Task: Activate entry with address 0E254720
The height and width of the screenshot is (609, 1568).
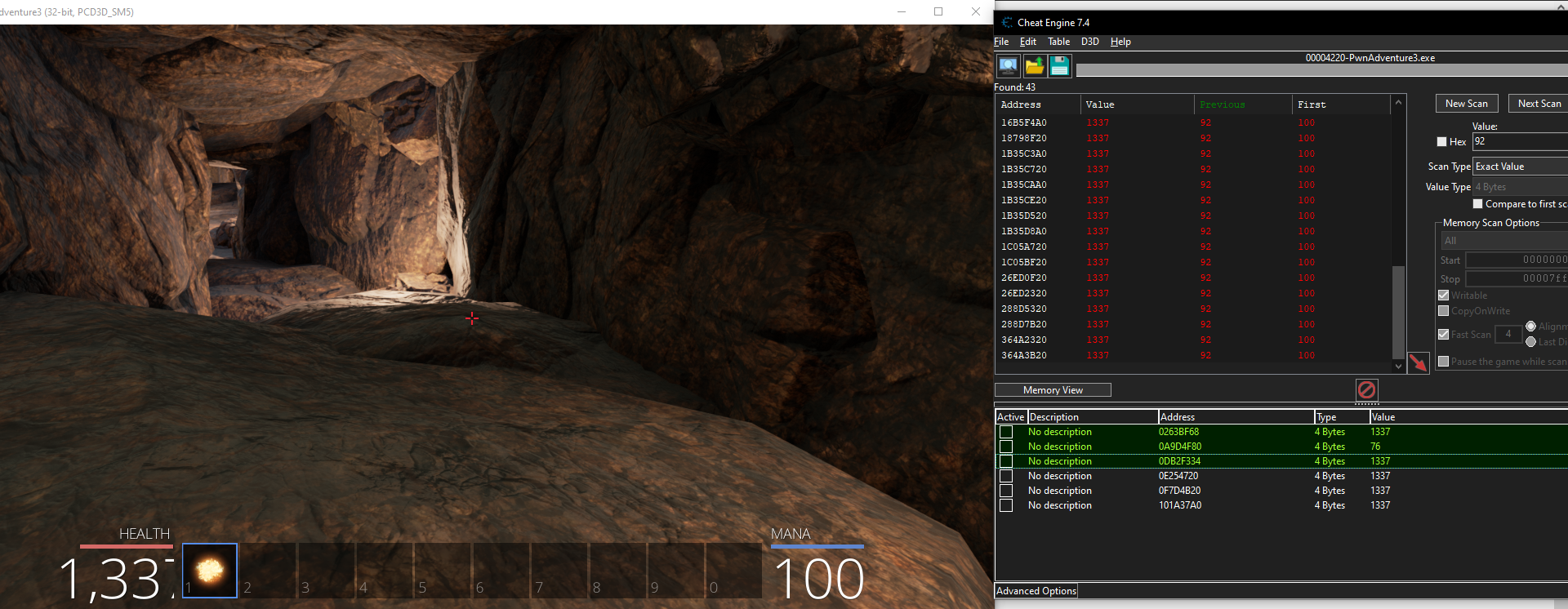Action: coord(1006,476)
